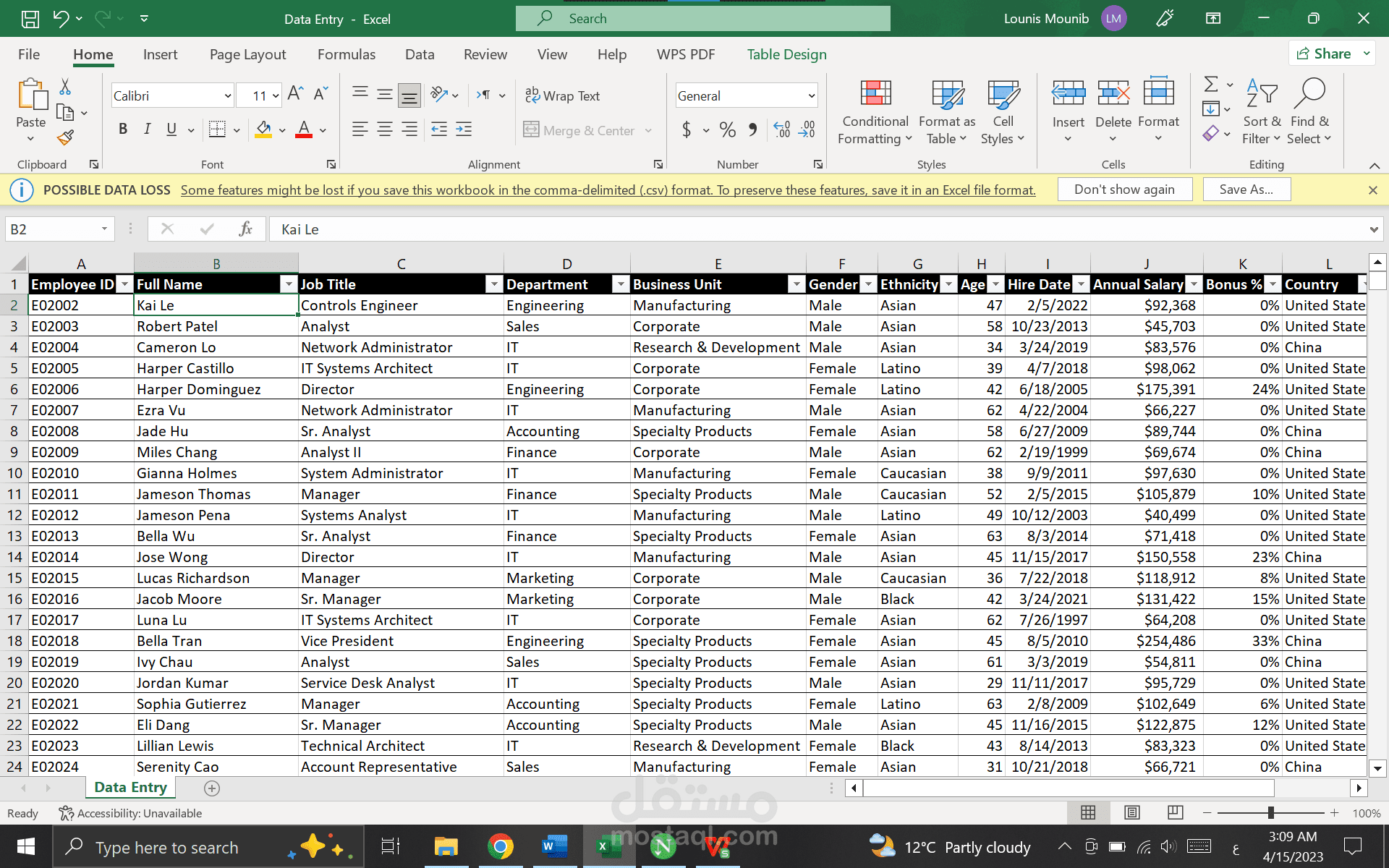This screenshot has width=1389, height=868.
Task: Share the workbook via Share button
Action: pyautogui.click(x=1331, y=54)
